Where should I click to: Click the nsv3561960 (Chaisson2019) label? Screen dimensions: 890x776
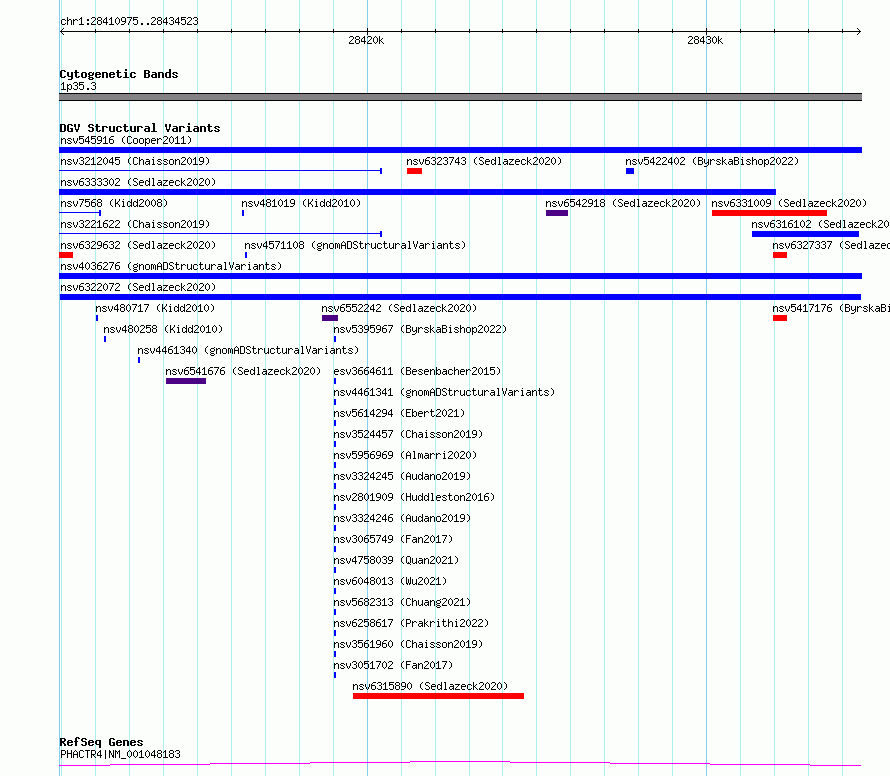408,644
